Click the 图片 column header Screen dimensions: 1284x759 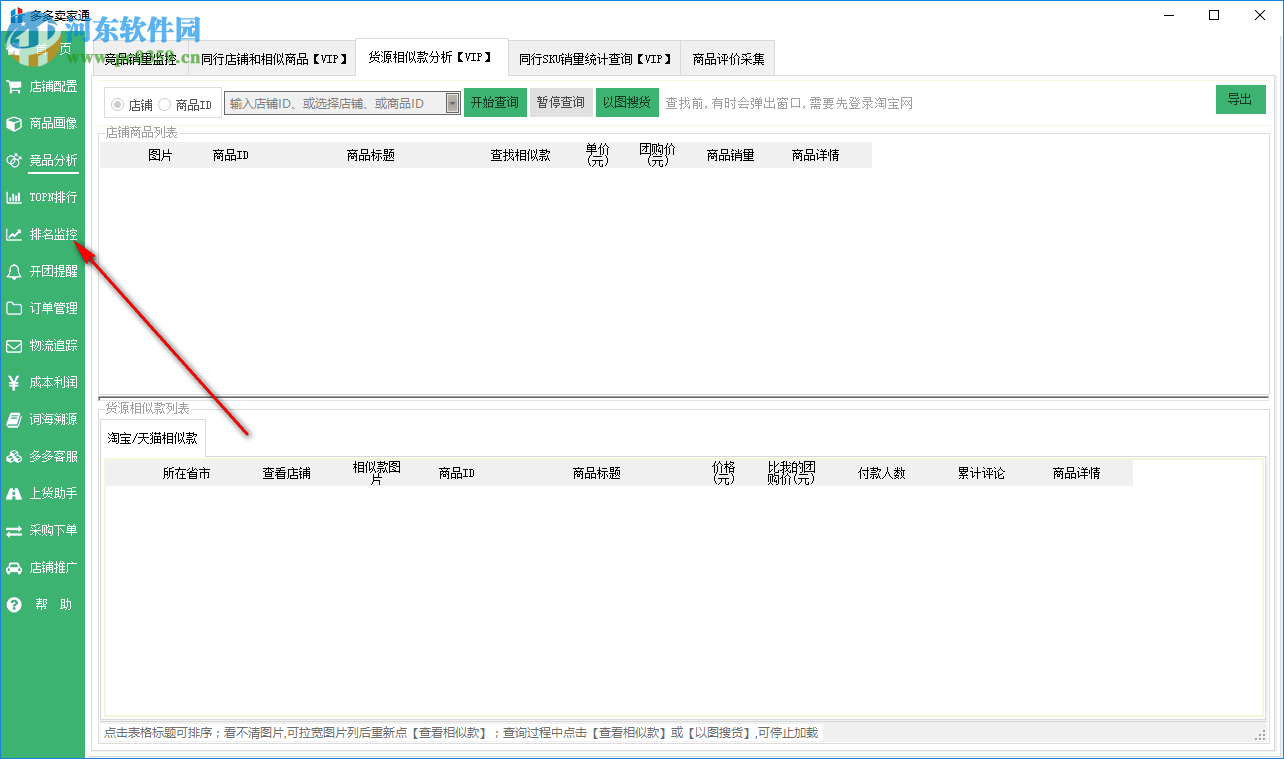point(160,155)
